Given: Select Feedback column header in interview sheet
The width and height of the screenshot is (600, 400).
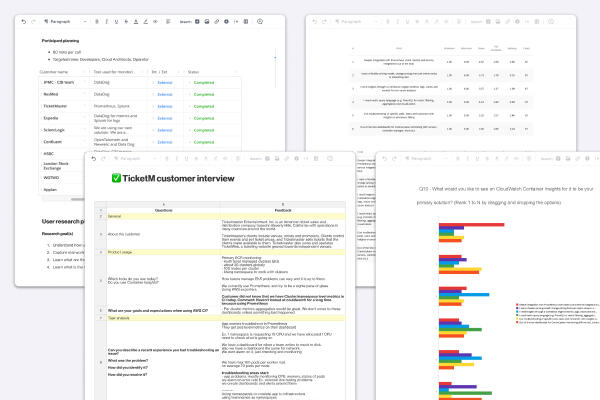Looking at the screenshot, I should pos(283,211).
